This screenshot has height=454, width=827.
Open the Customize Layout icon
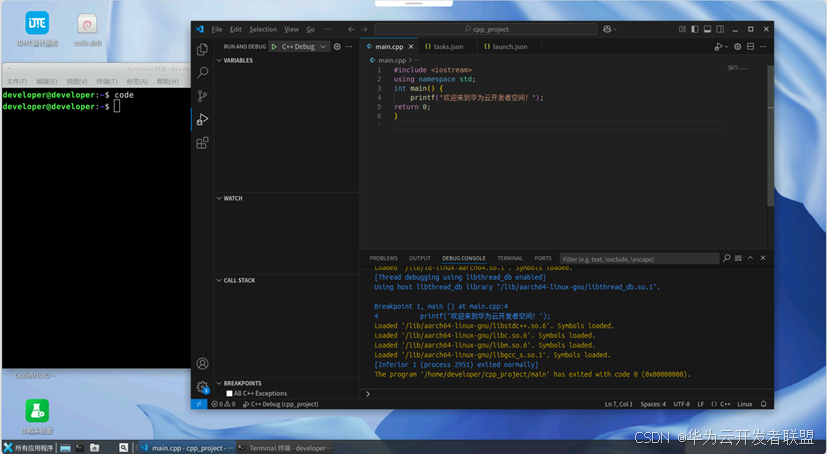tap(682, 29)
